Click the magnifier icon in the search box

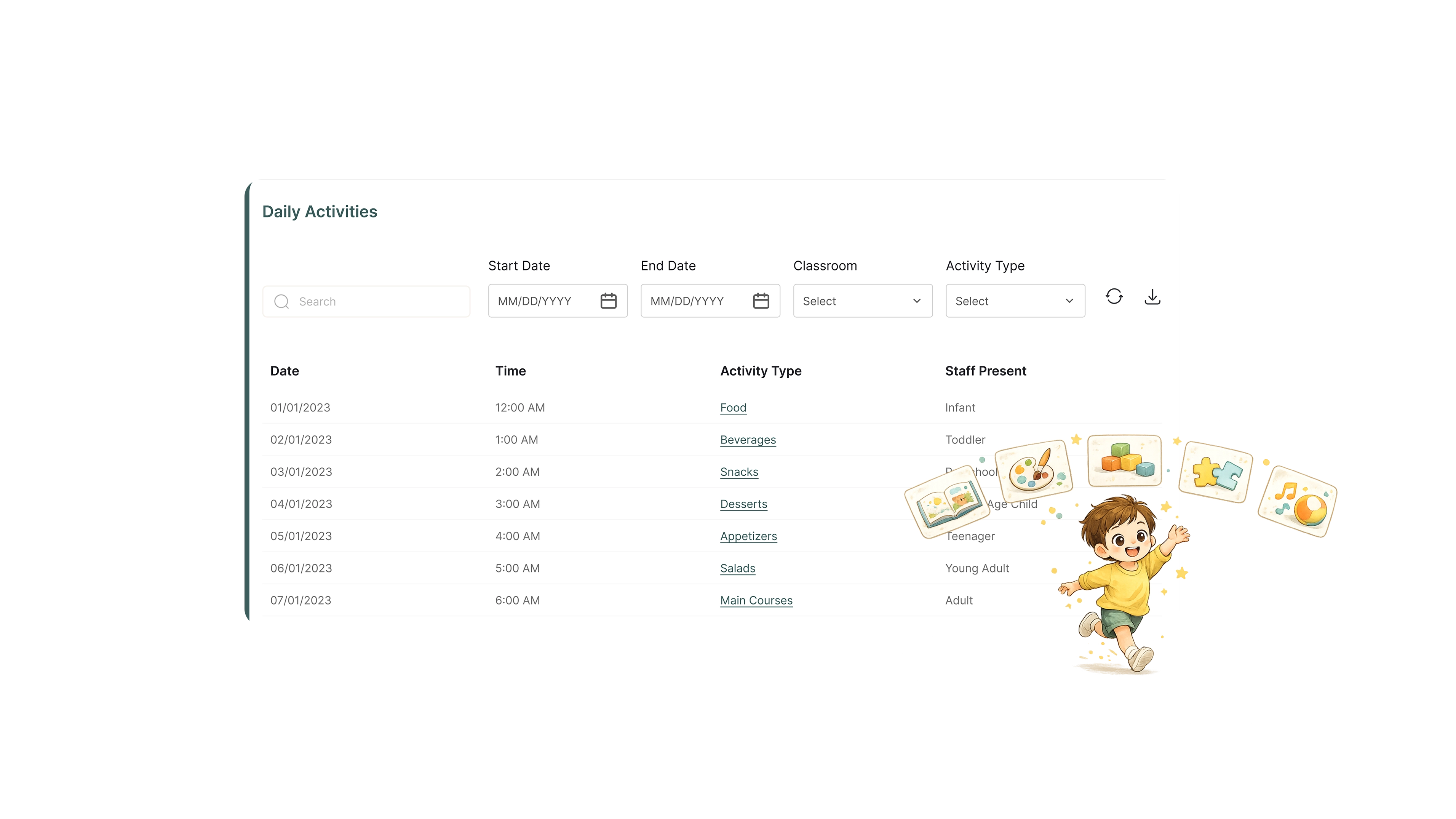281,301
